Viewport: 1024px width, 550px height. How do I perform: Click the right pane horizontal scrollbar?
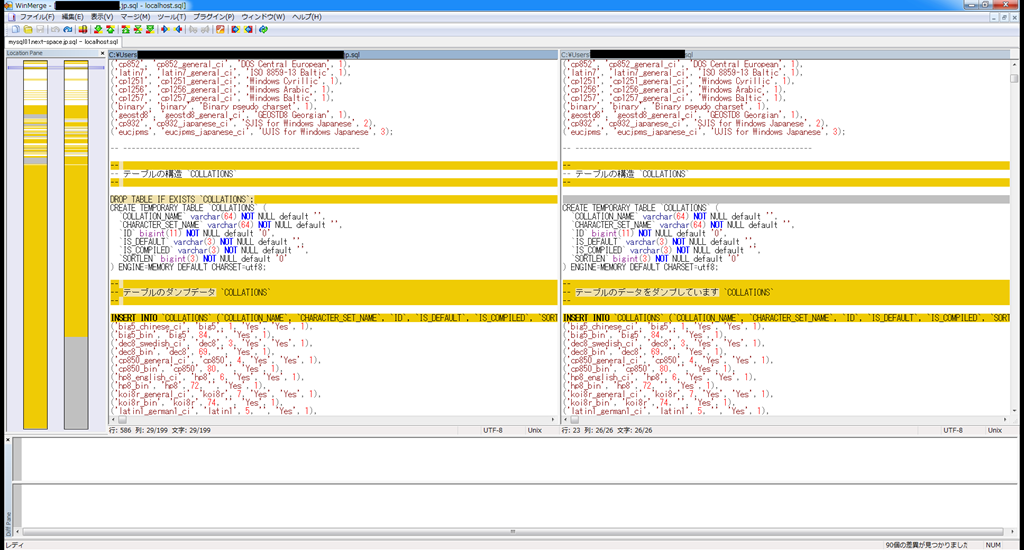786,420
